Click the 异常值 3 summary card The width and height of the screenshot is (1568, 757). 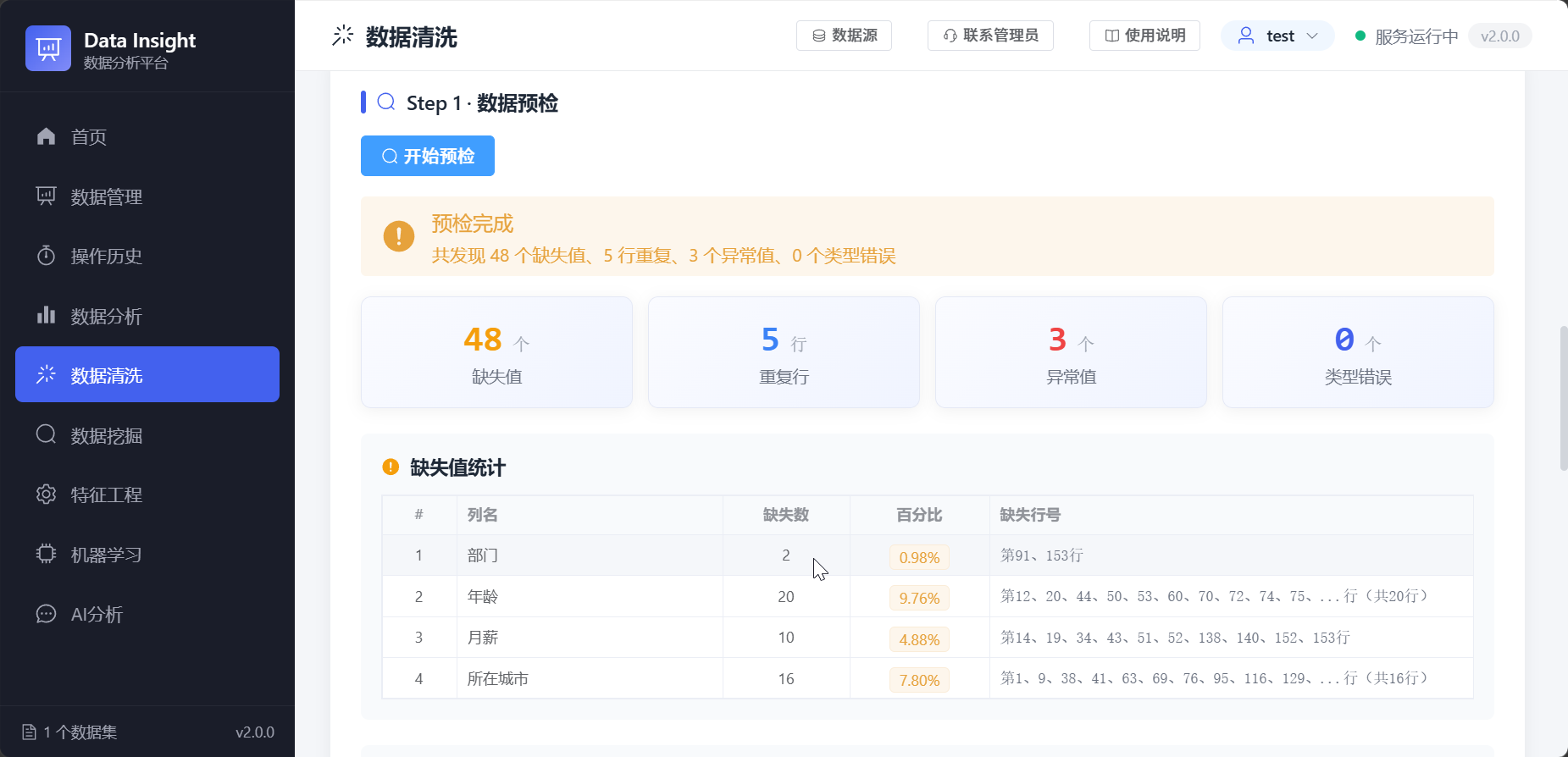click(x=1071, y=352)
